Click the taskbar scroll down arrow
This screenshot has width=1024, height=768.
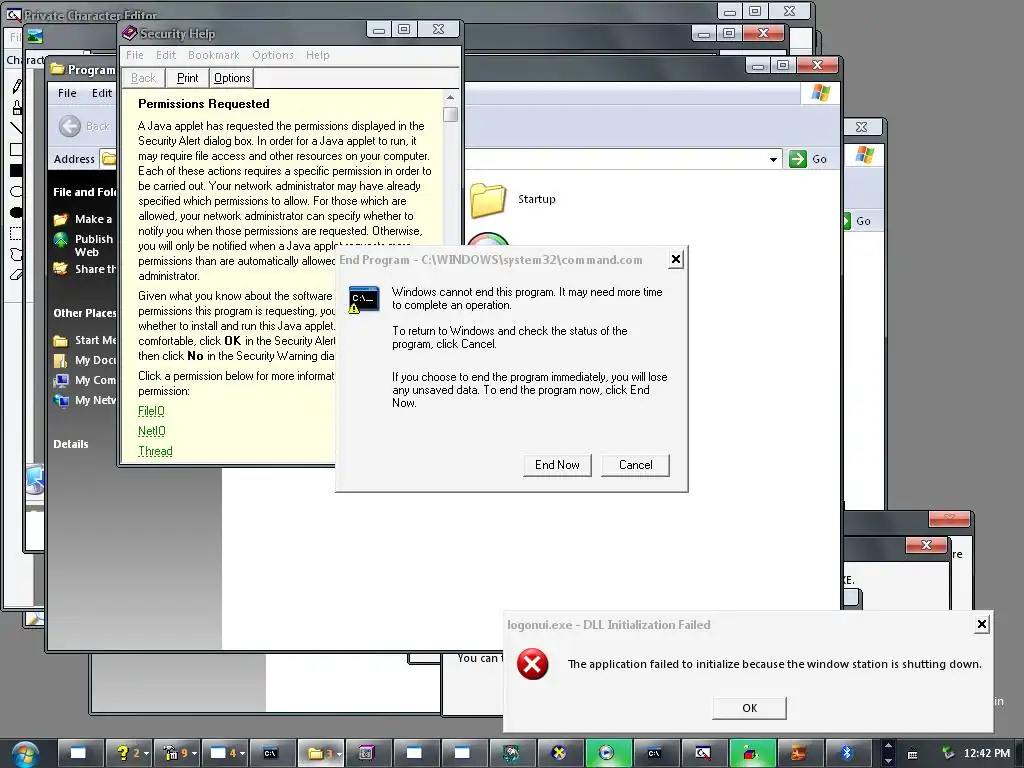[888, 761]
